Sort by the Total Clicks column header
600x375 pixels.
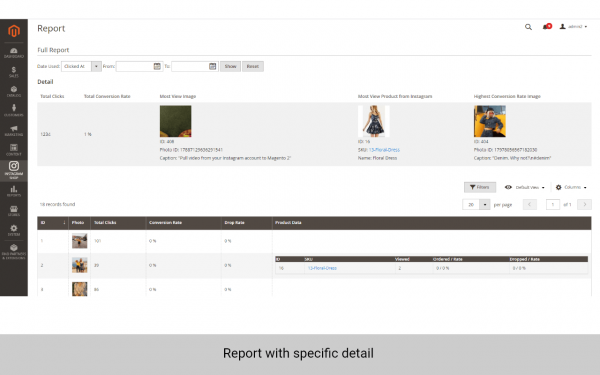pyautogui.click(x=118, y=223)
